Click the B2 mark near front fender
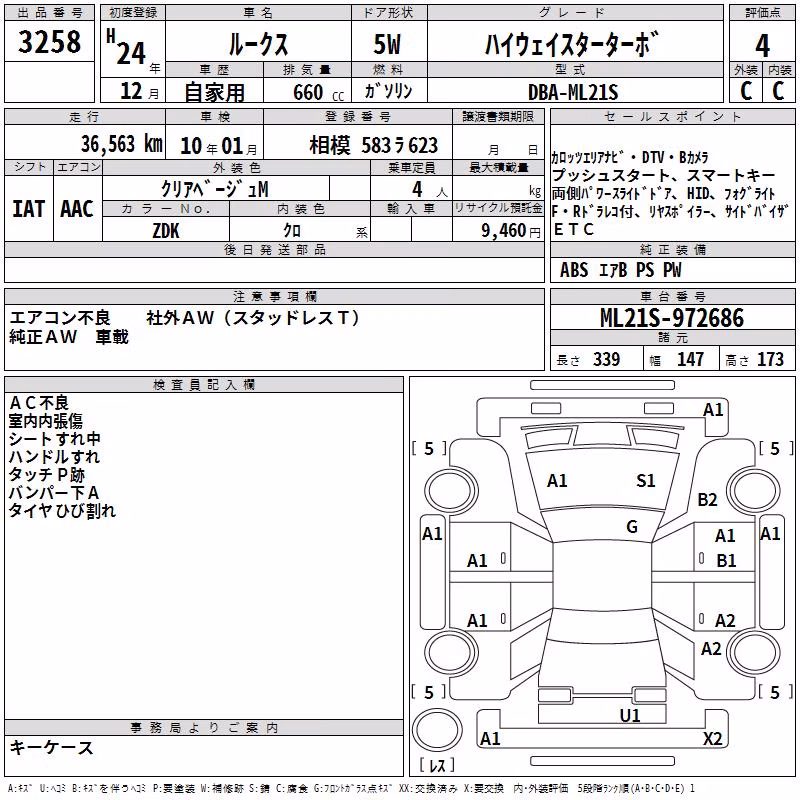The width and height of the screenshot is (800, 800). click(707, 500)
